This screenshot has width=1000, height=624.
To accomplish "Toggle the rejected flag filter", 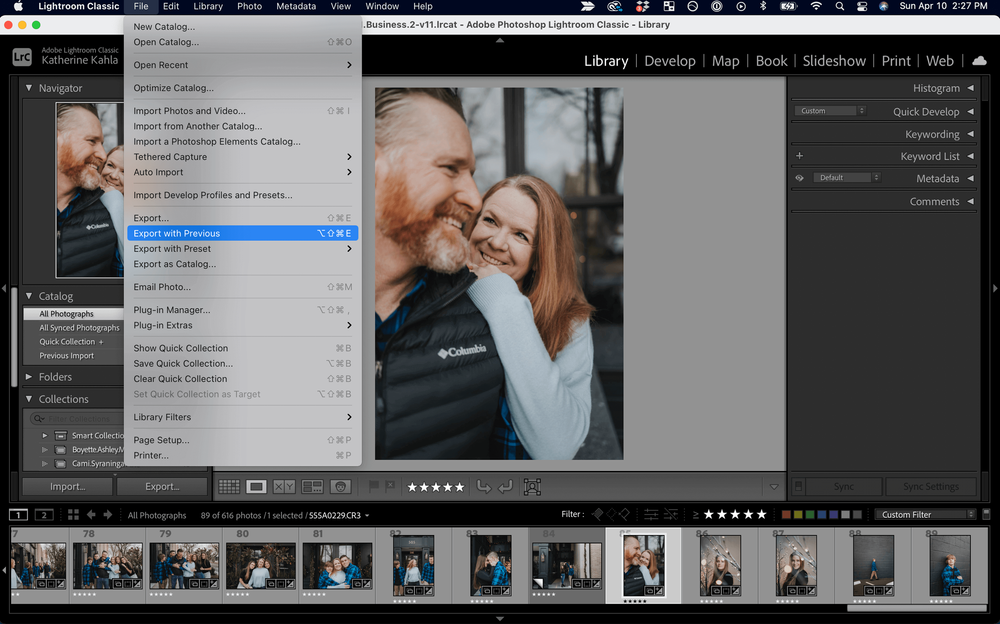I will point(626,514).
